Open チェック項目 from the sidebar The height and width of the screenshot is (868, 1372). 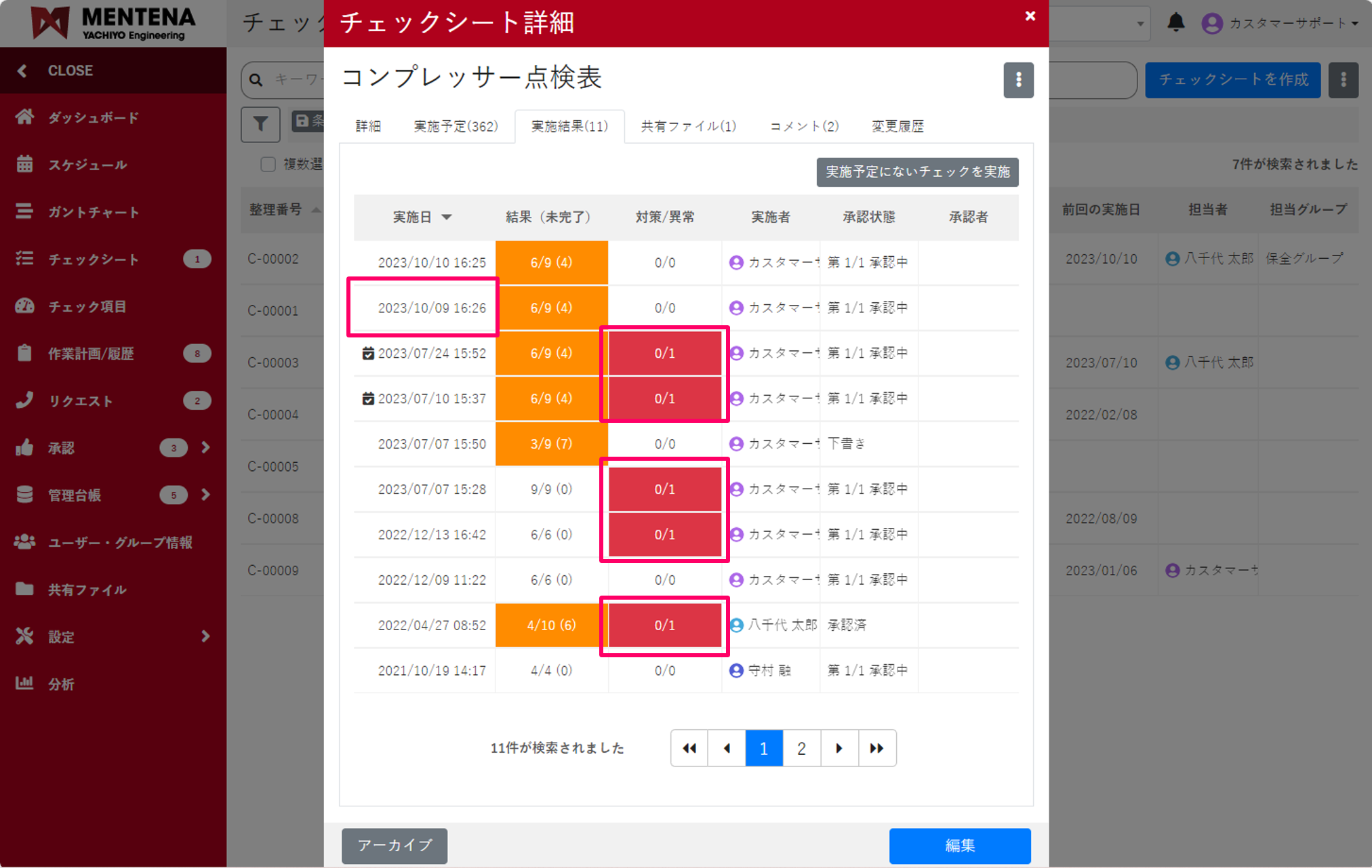pos(25,306)
